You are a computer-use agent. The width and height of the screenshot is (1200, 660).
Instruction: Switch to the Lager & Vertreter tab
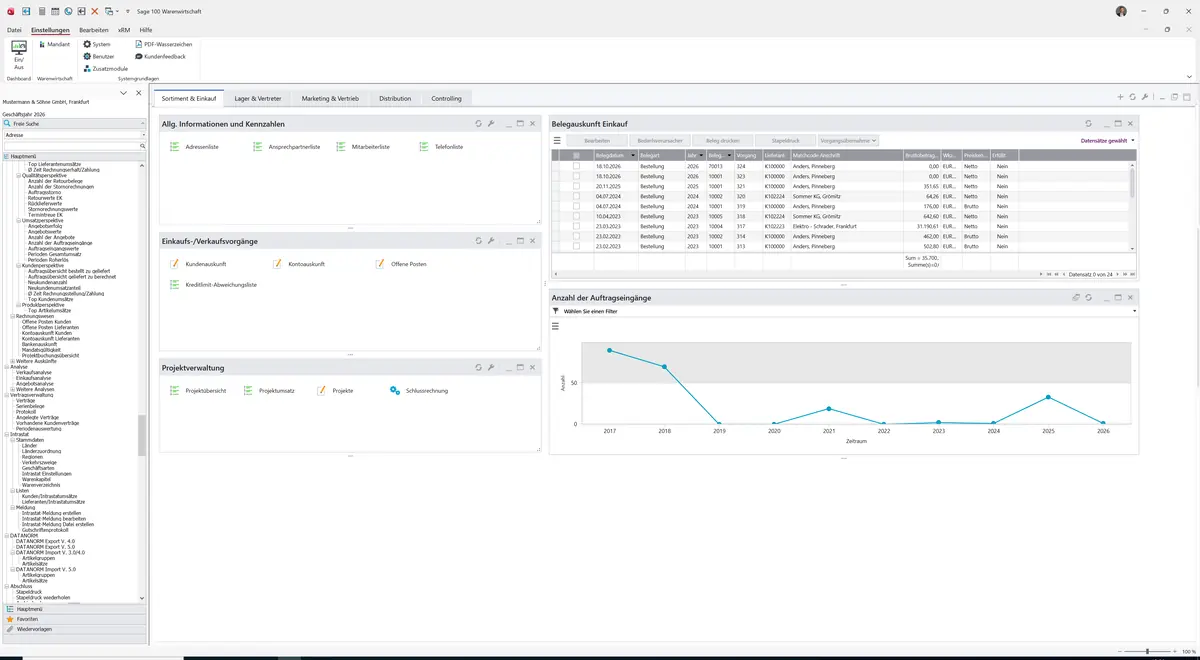[258, 99]
